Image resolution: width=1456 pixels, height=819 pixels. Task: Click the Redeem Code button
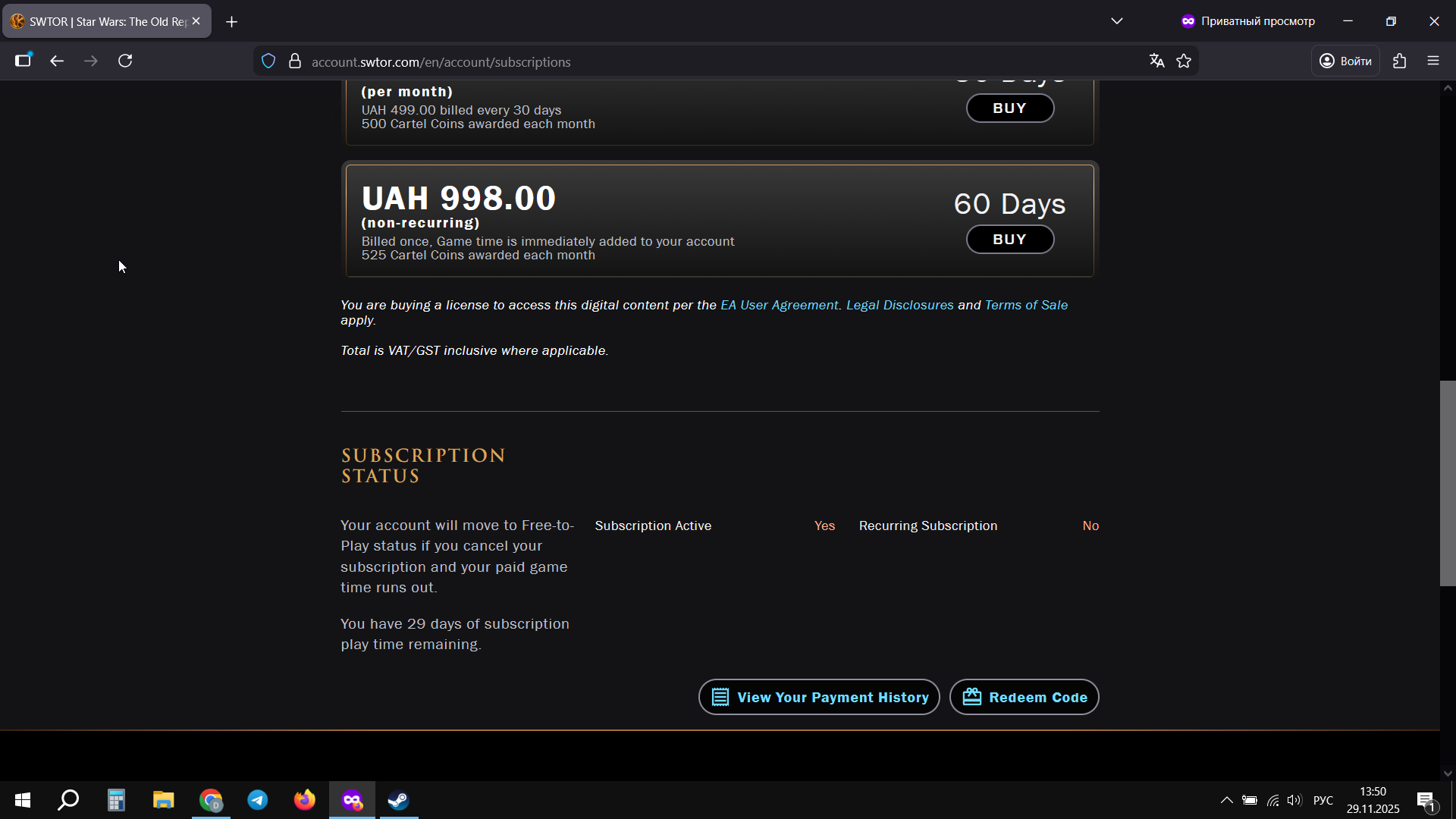point(1024,697)
